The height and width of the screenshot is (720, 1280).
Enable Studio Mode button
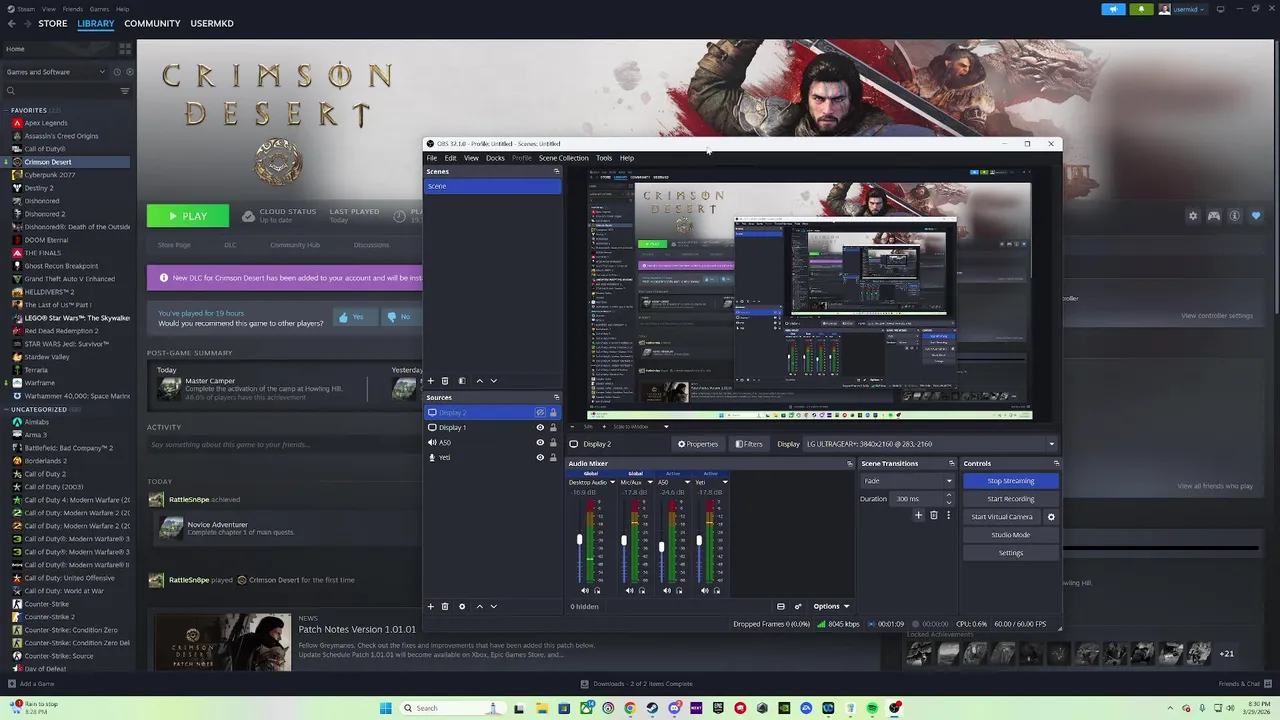point(1010,535)
